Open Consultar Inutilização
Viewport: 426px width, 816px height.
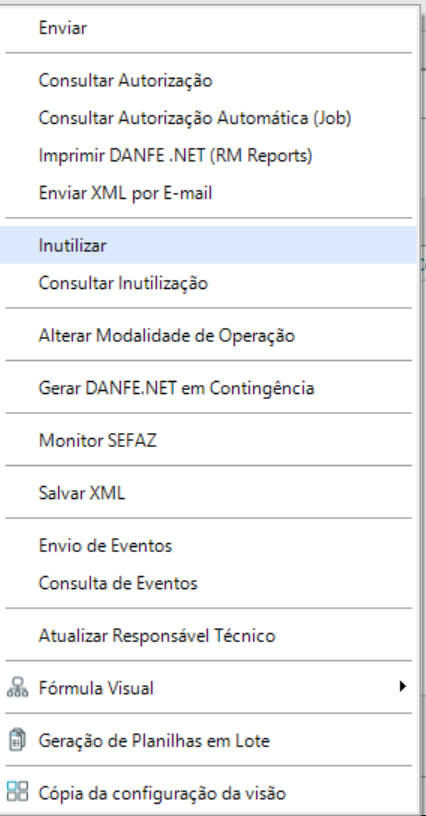pyautogui.click(x=209, y=283)
